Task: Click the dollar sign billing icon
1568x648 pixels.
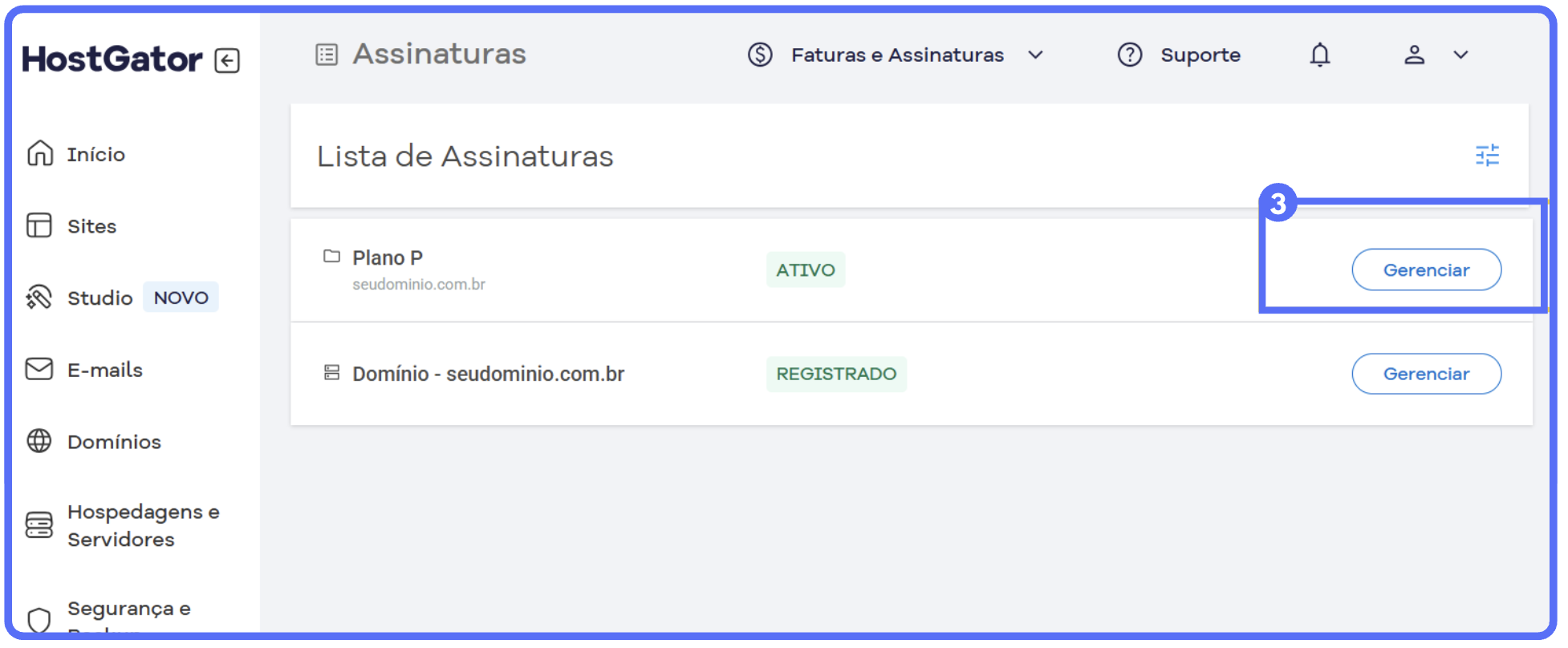Action: tap(760, 55)
